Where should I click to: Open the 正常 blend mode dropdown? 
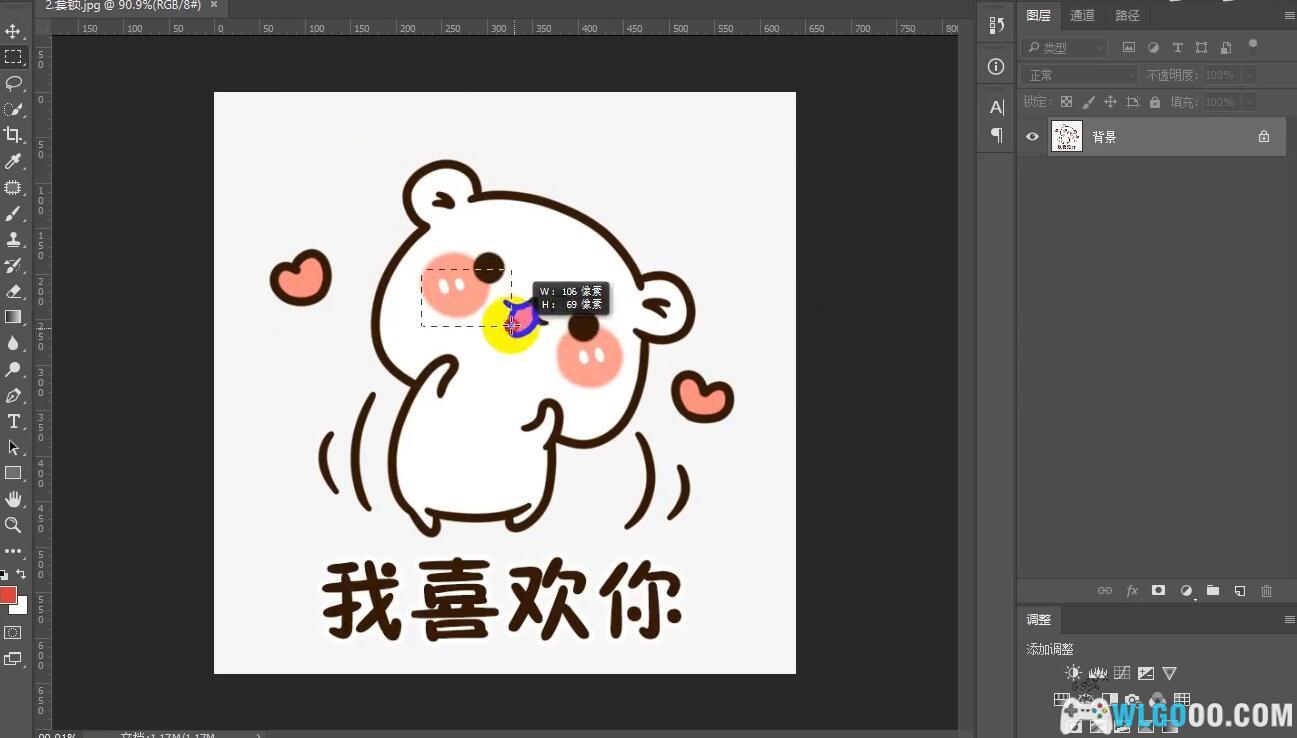click(x=1080, y=75)
